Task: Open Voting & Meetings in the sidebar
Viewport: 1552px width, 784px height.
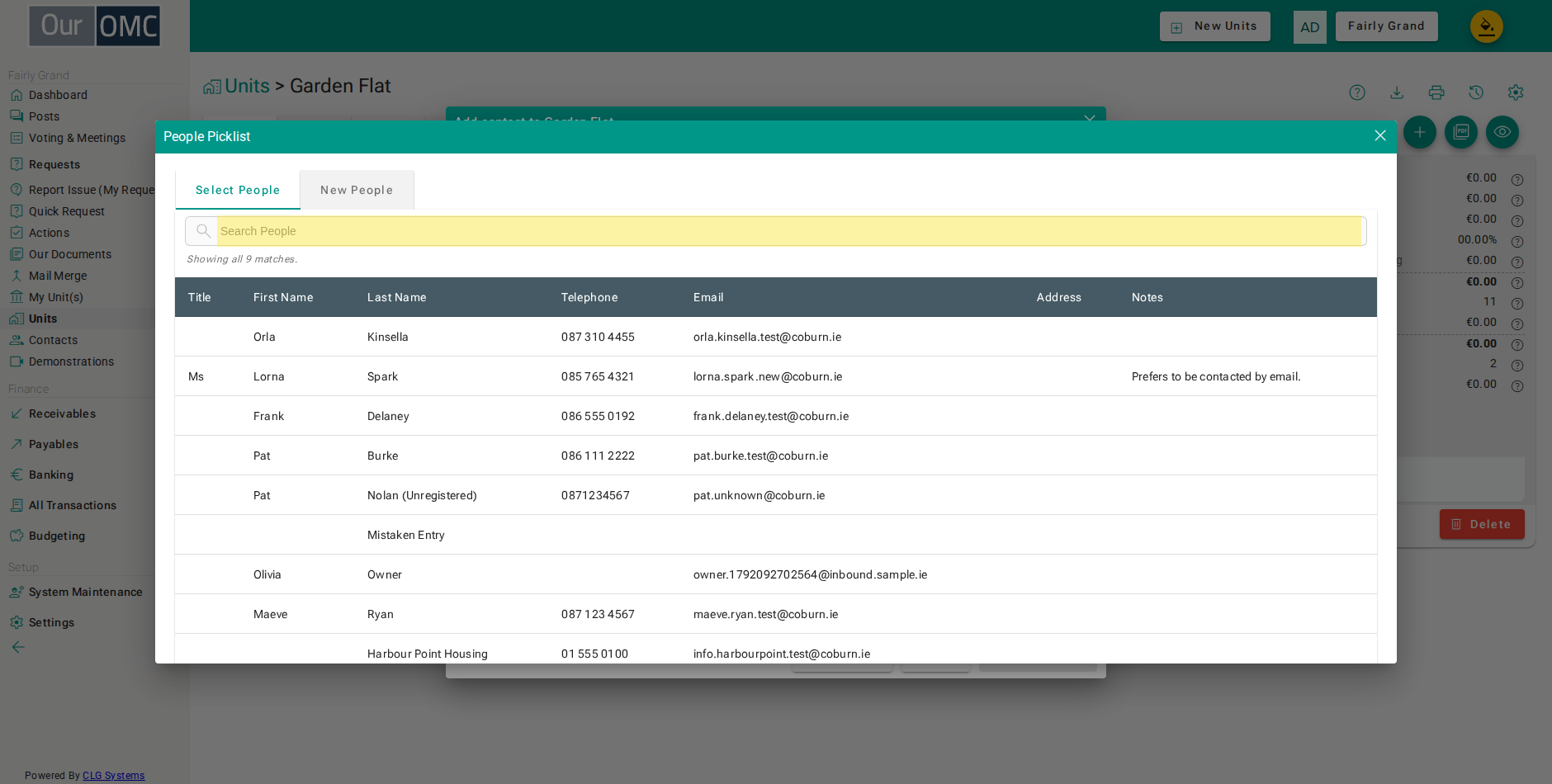Action: point(78,138)
